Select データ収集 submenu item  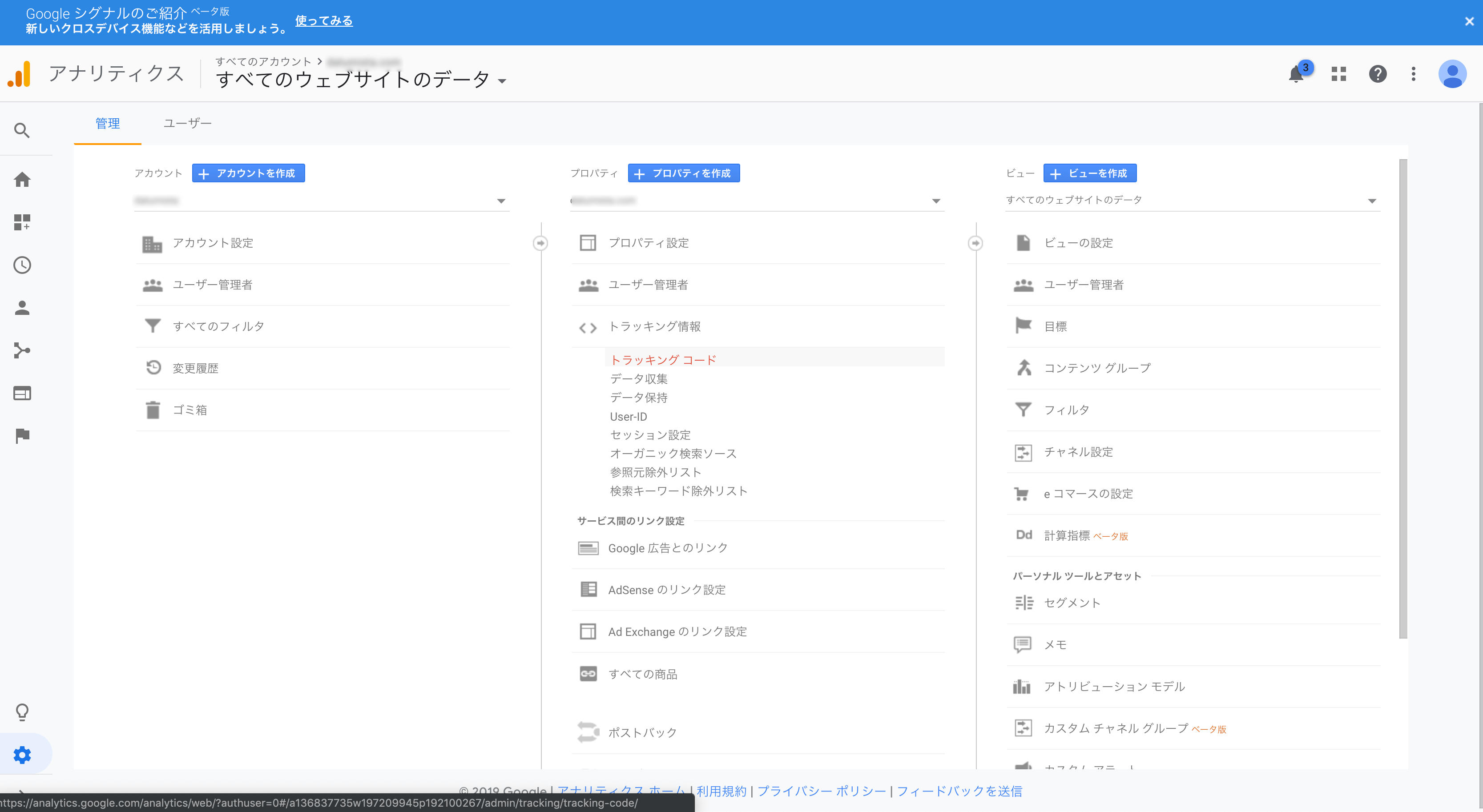[639, 379]
